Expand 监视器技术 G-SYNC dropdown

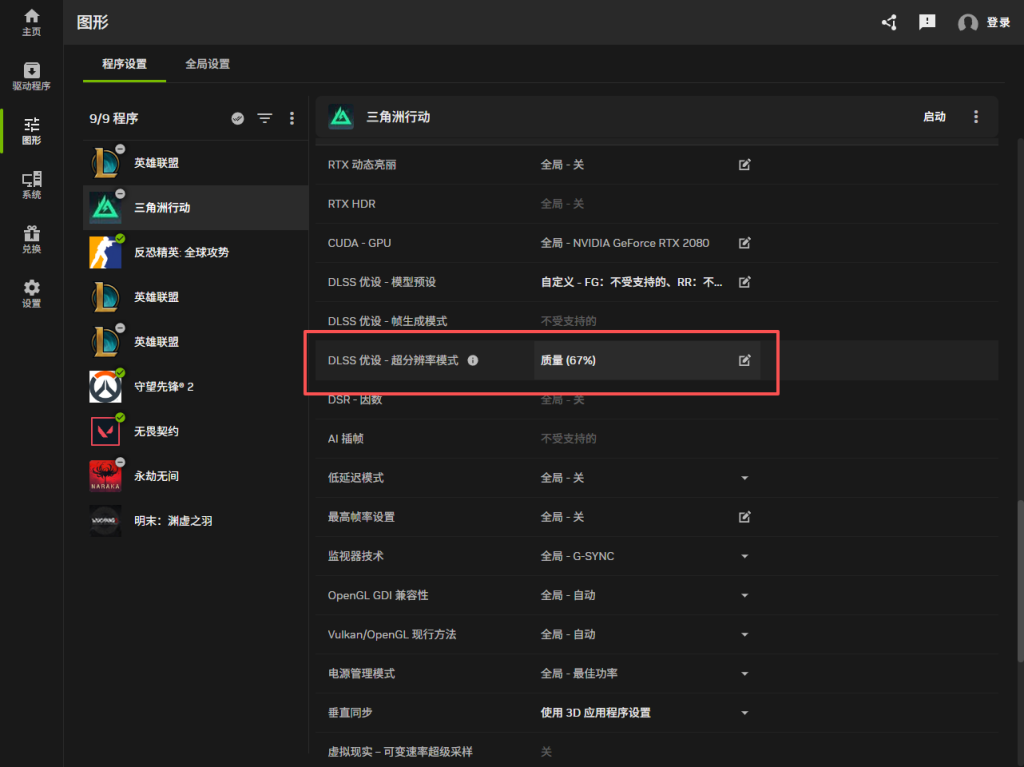point(744,556)
